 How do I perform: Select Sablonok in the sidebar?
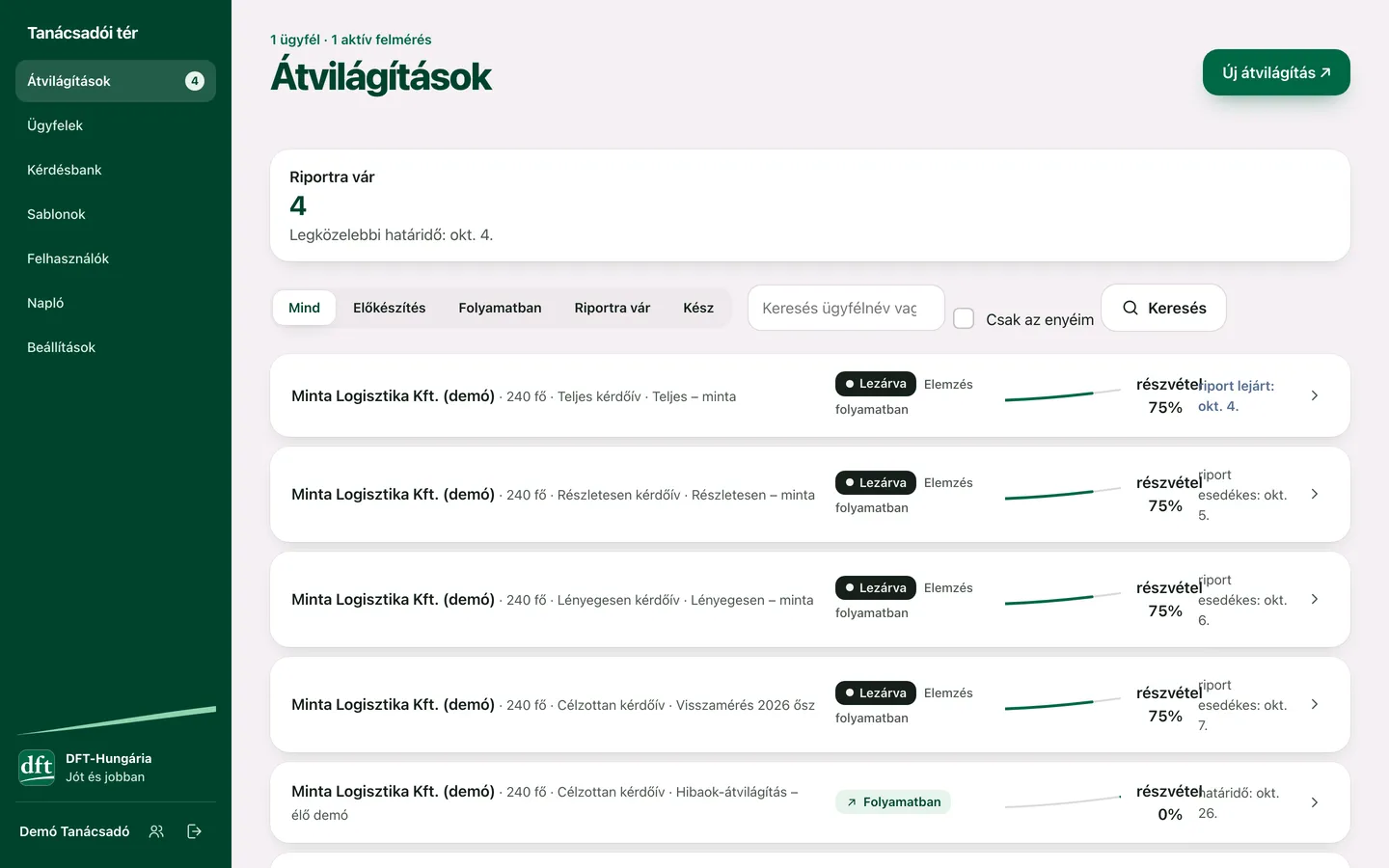click(116, 214)
